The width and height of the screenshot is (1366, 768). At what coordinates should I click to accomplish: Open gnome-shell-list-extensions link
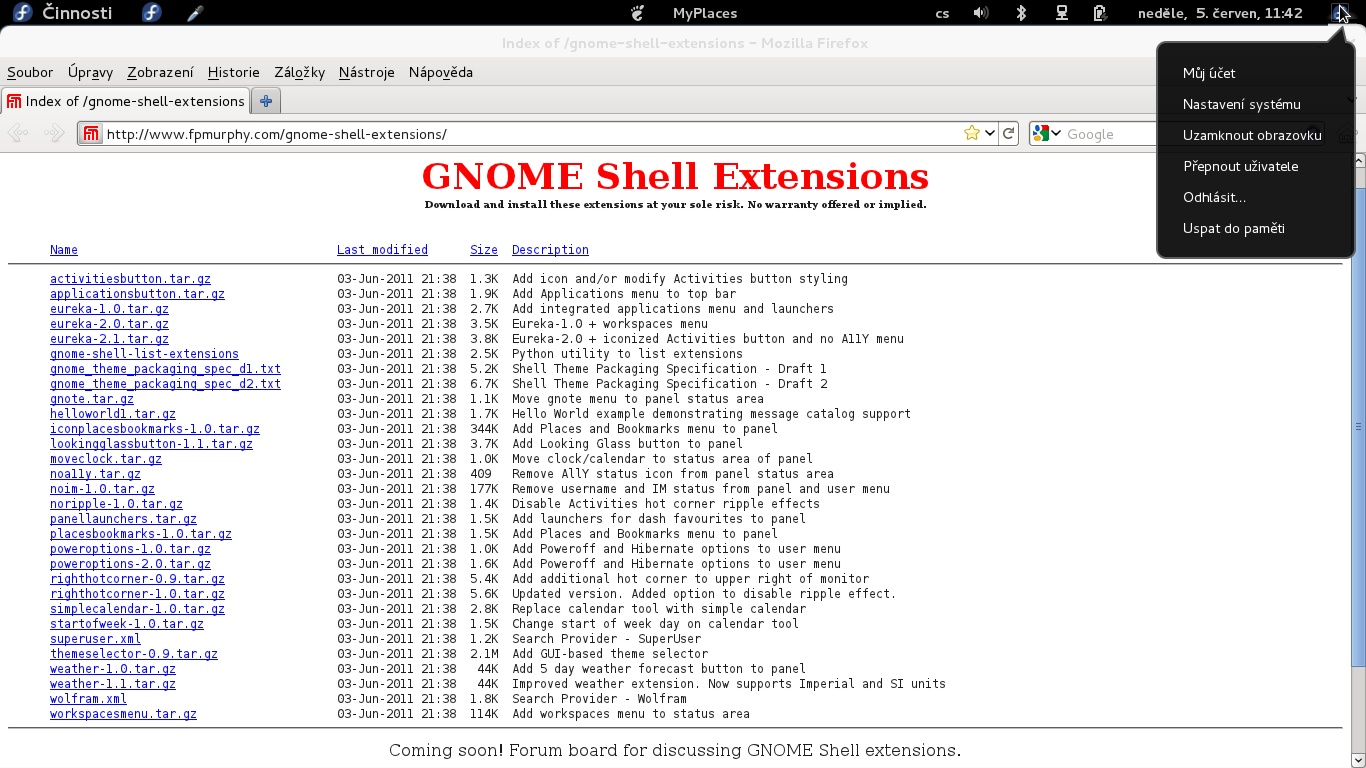[x=144, y=354]
